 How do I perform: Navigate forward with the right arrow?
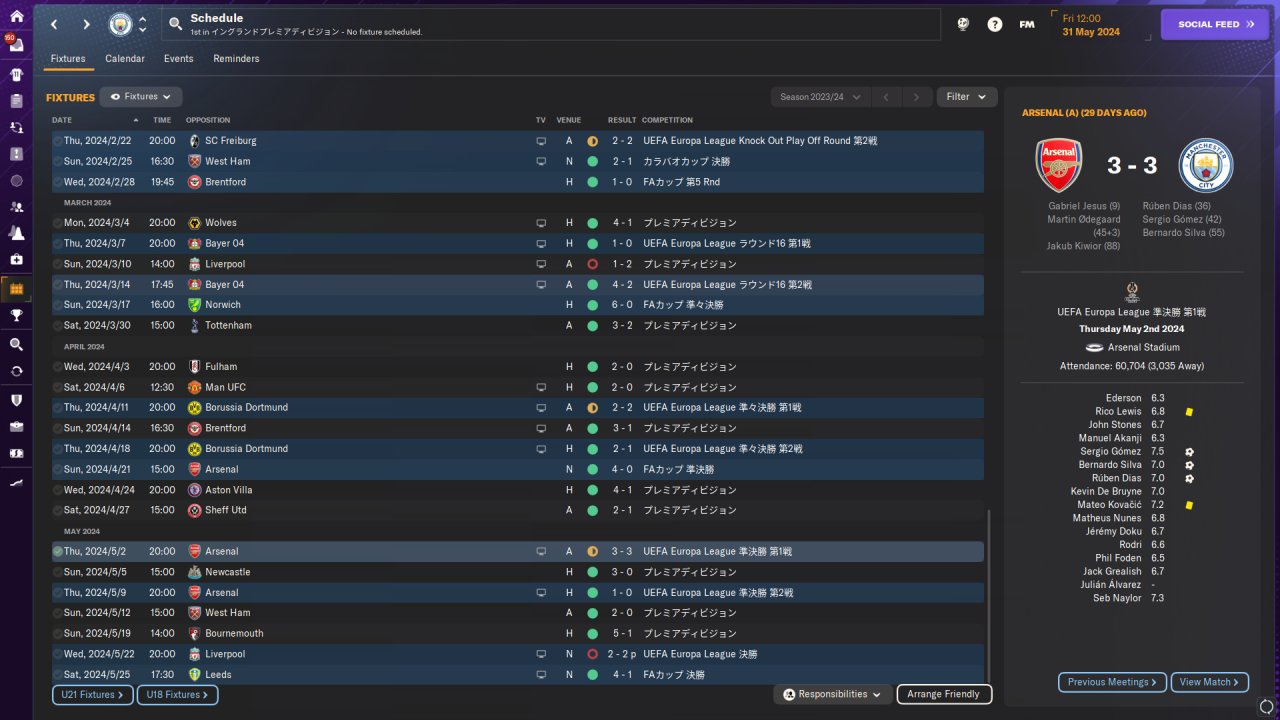tap(86, 24)
